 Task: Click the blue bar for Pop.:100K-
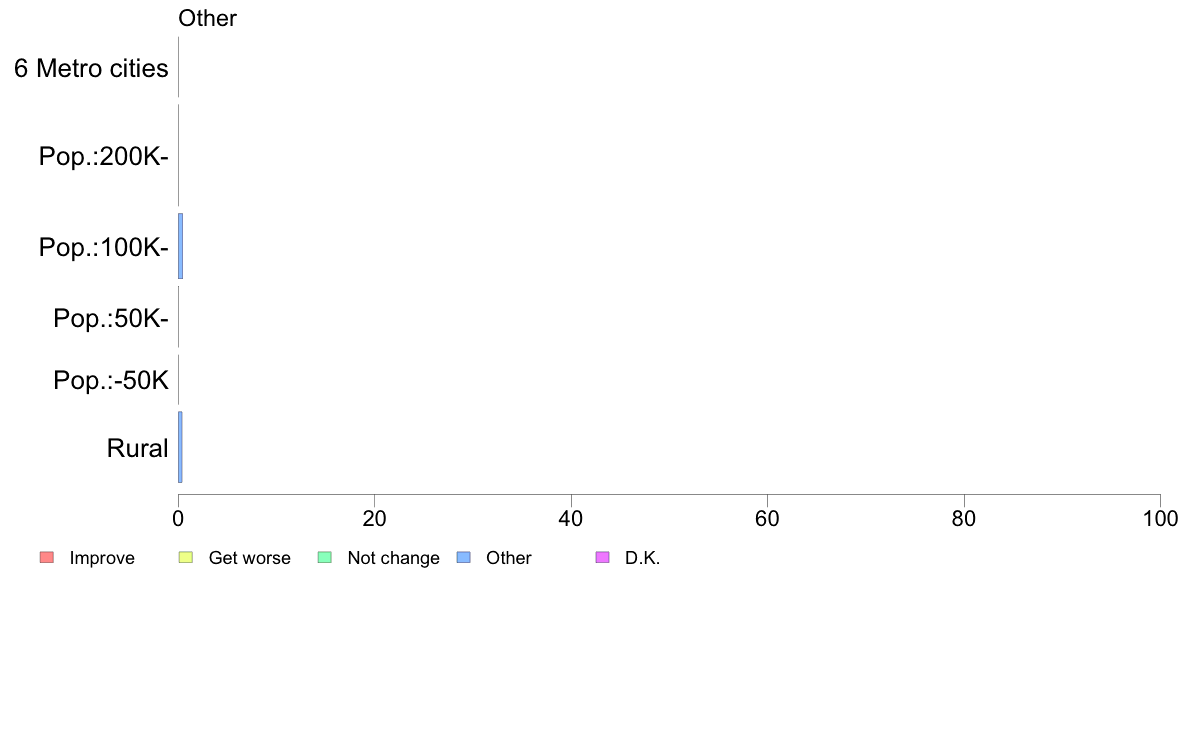tap(180, 246)
